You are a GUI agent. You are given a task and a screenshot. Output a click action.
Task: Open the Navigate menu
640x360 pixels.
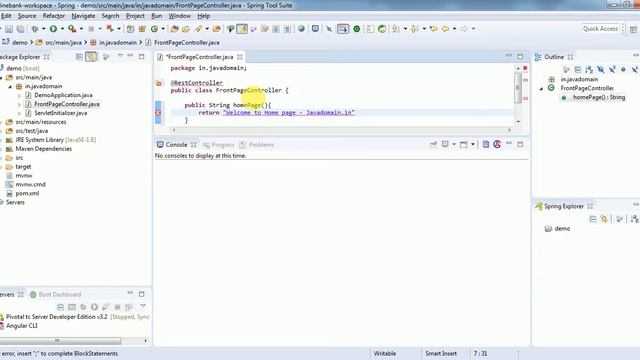click(83, 16)
